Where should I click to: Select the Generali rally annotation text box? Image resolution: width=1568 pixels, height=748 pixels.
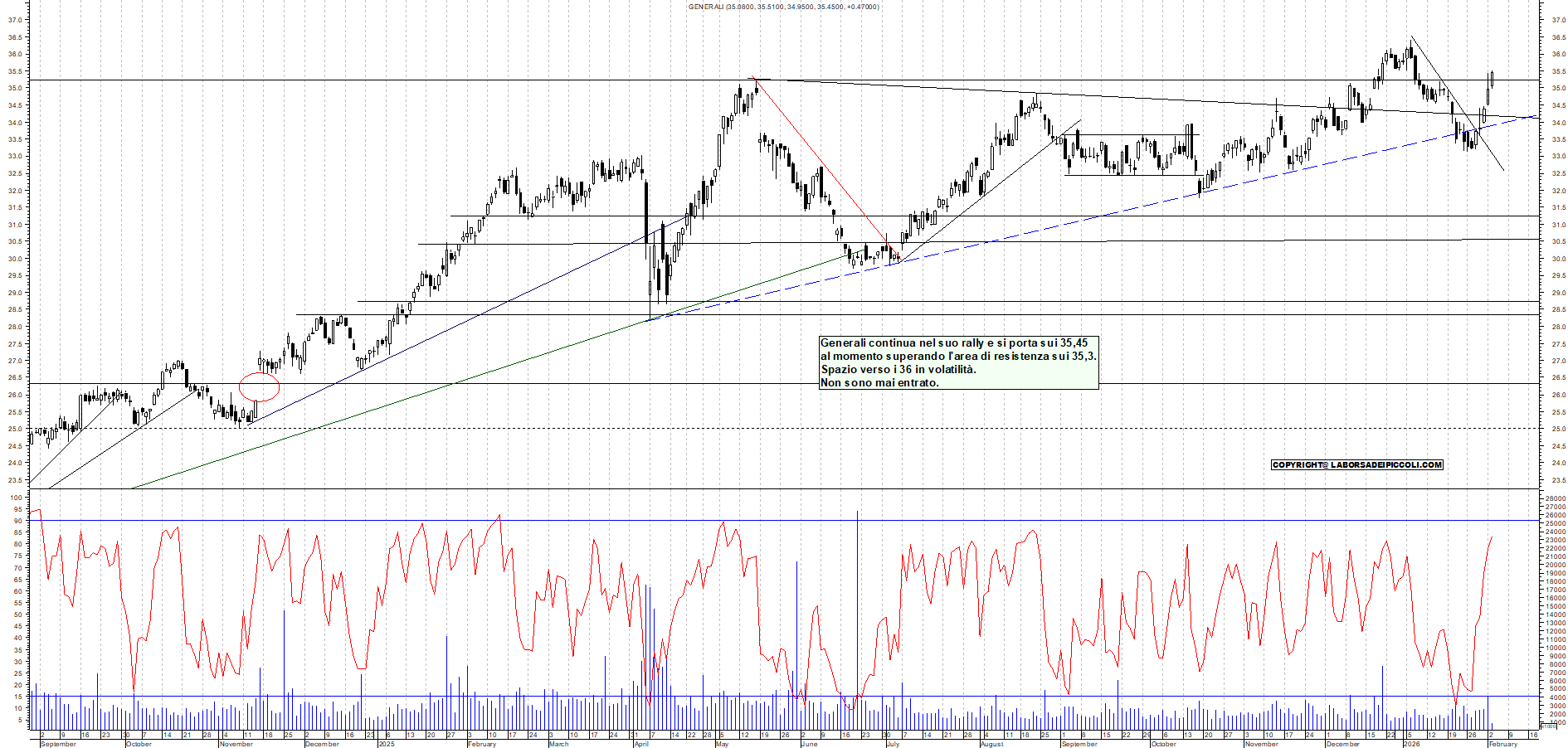click(958, 362)
